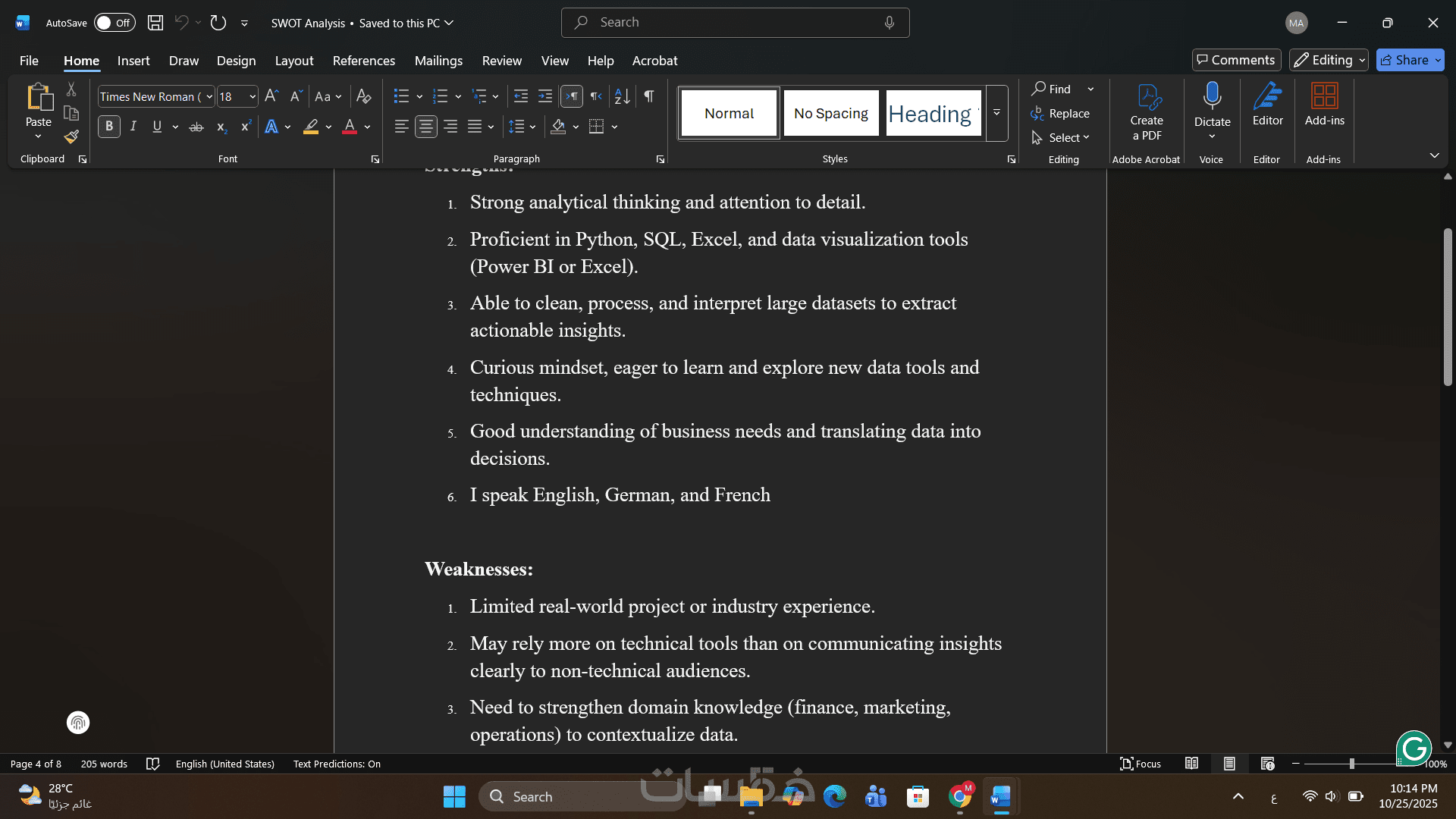Open the font name dropdown
Screen dimensions: 1456x819
209,97
